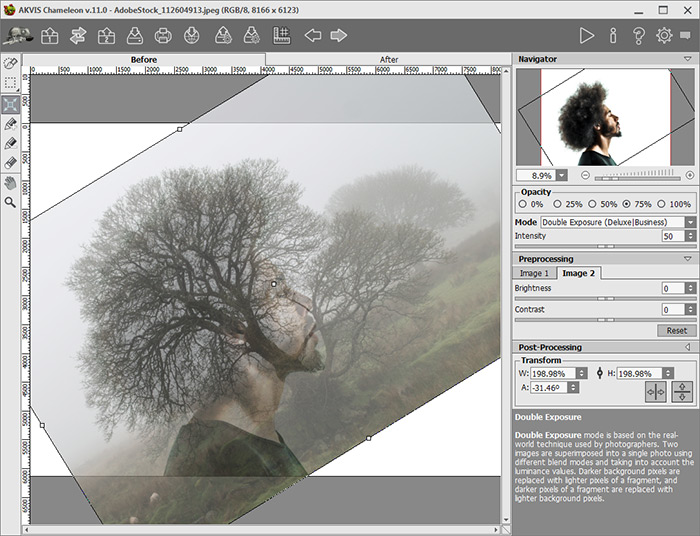Open Help question mark icon
The image size is (700, 536).
coord(639,36)
